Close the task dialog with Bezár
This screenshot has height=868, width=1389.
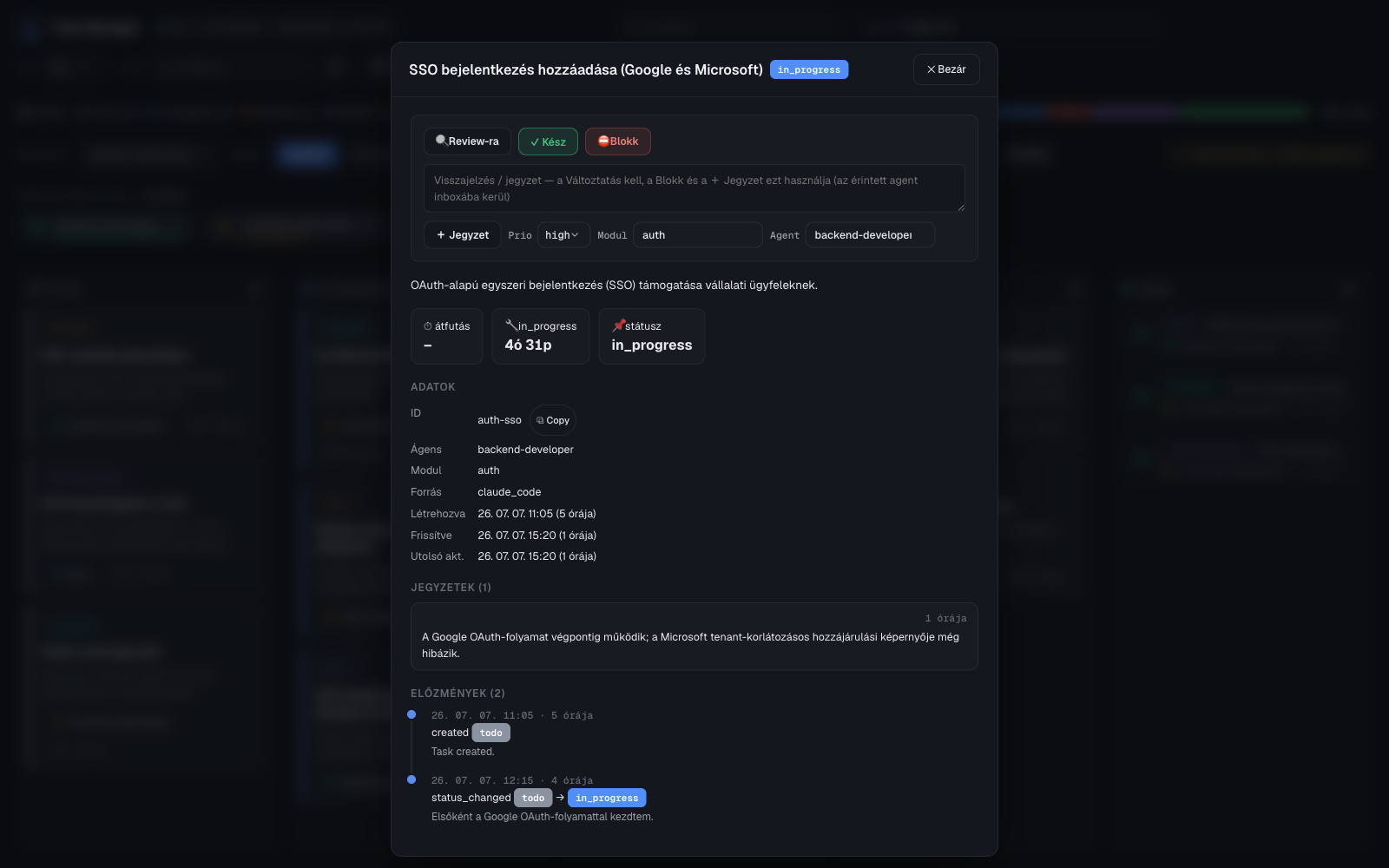[946, 69]
